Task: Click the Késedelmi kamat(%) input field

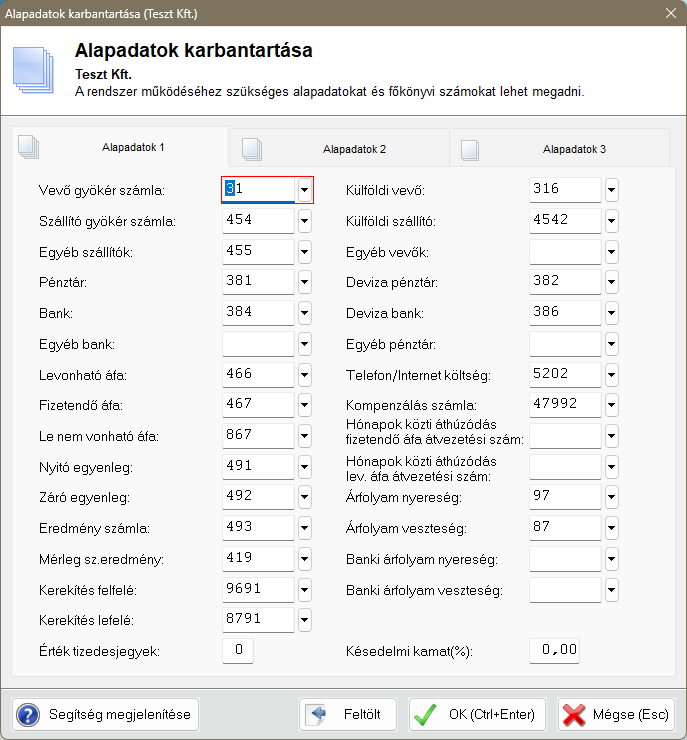Action: (x=554, y=650)
